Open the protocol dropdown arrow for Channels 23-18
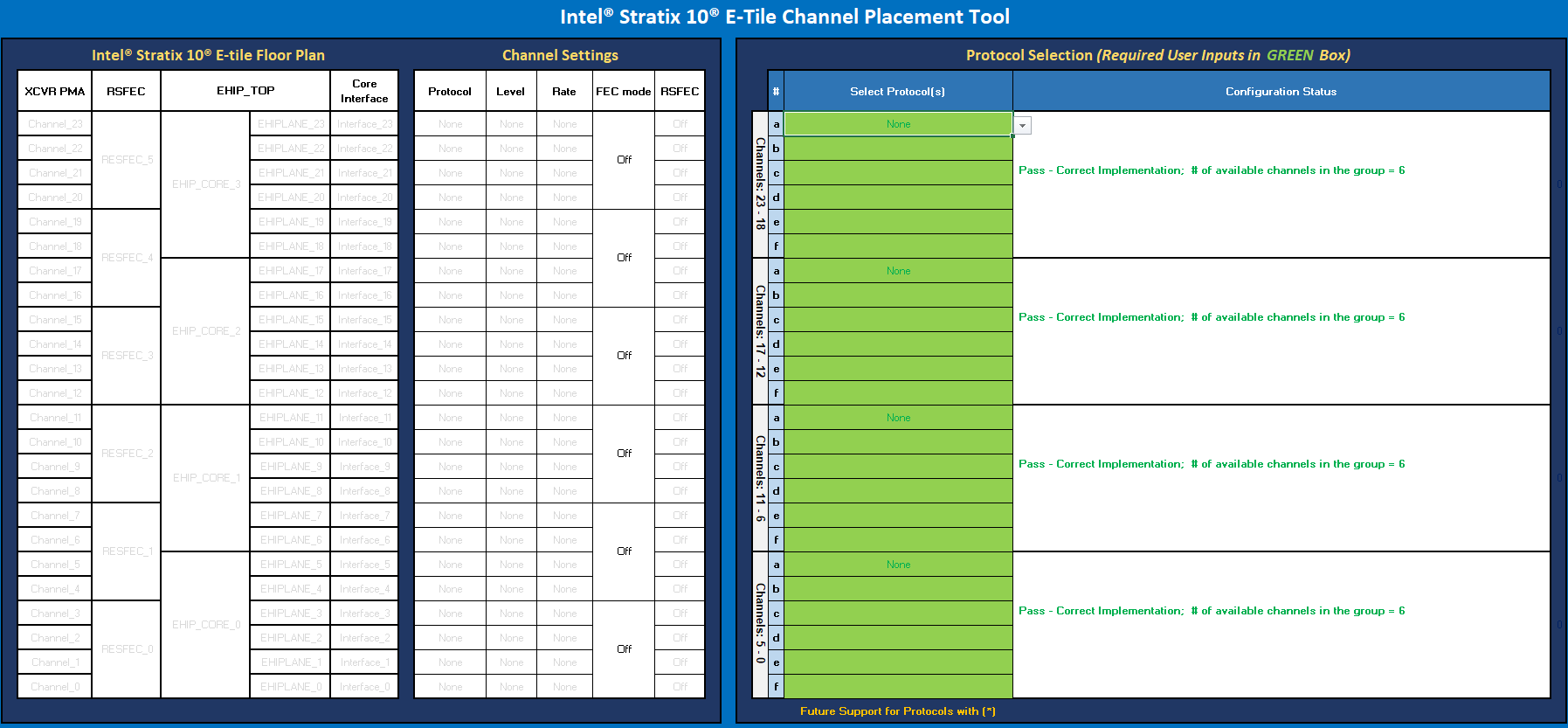Image resolution: width=1568 pixels, height=728 pixels. point(1022,125)
